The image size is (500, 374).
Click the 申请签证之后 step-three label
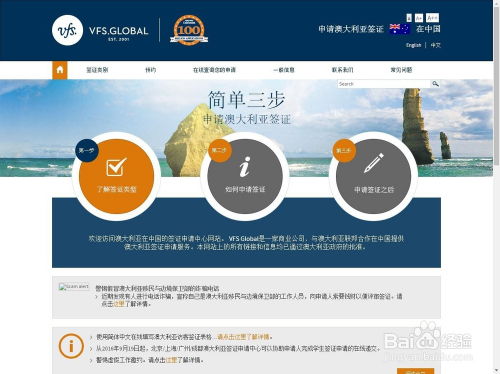pos(374,190)
